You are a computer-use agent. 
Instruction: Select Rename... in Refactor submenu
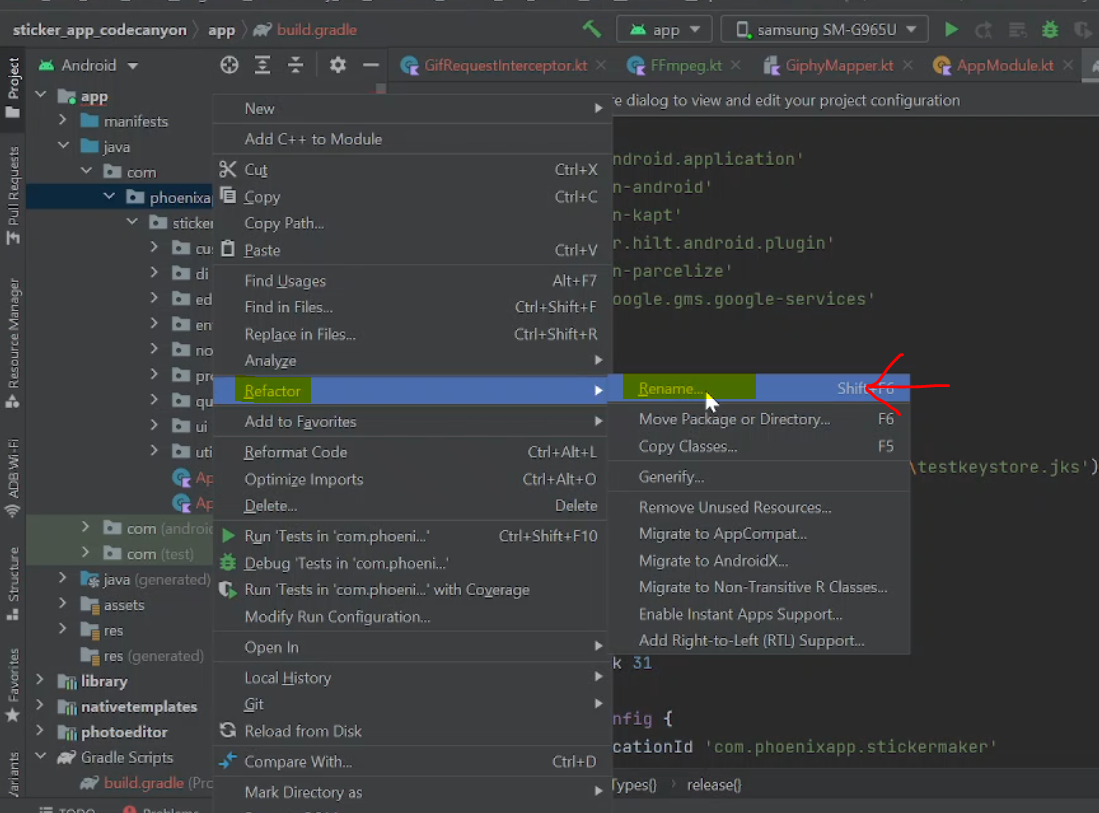(670, 389)
